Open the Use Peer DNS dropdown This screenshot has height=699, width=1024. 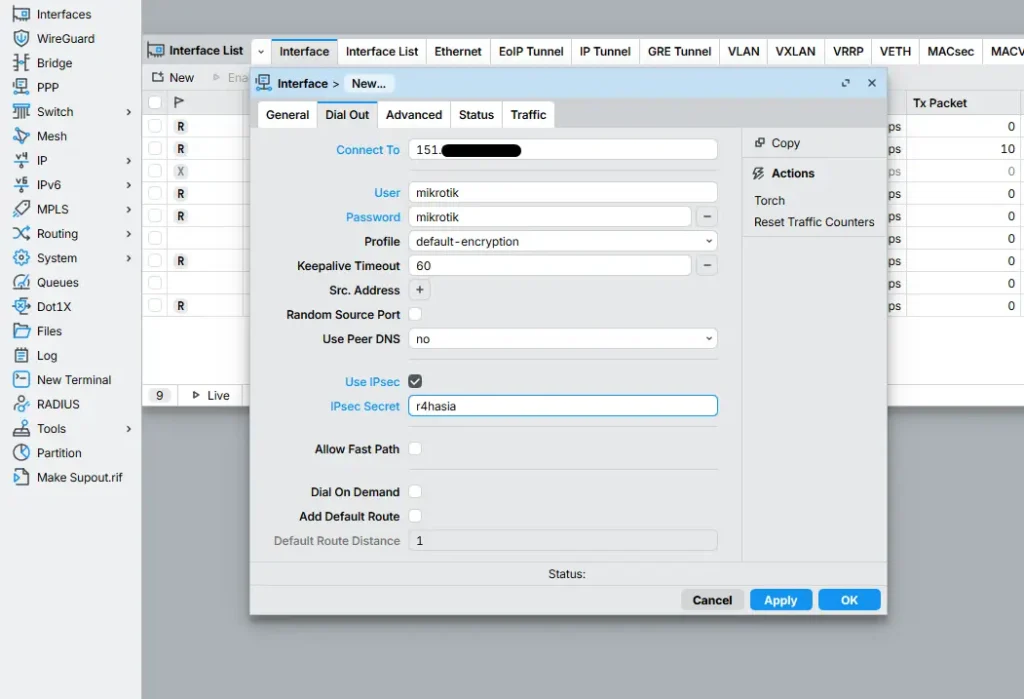[563, 339]
